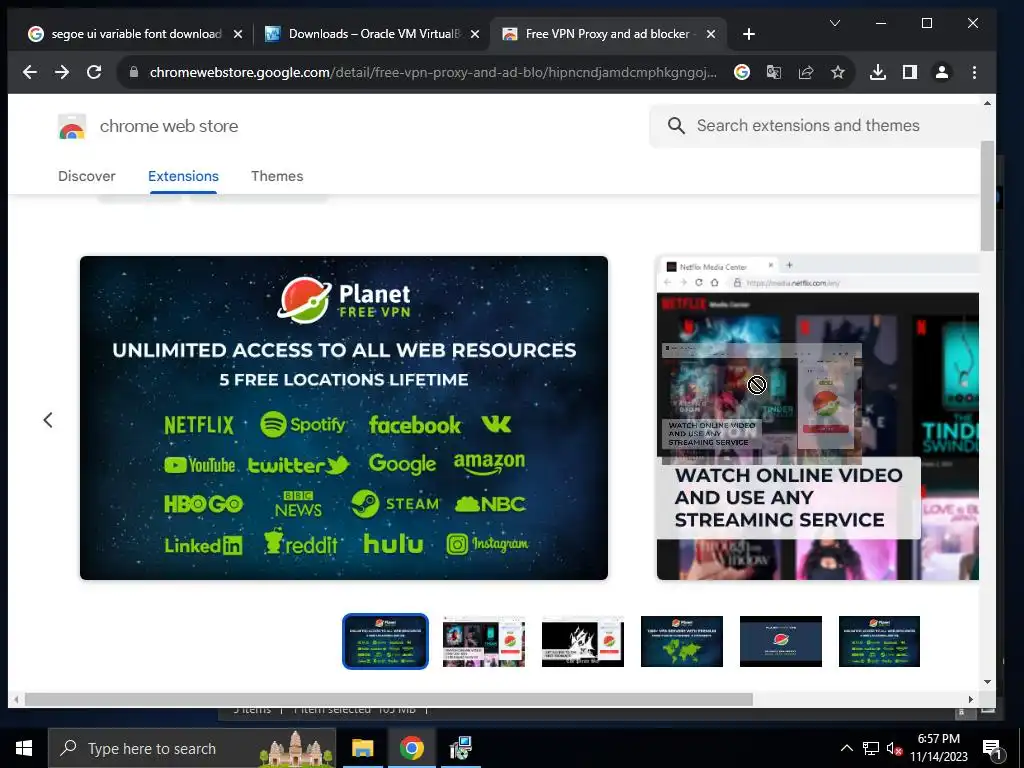Click the browser forward arrow
1024x768 pixels.
click(x=62, y=72)
